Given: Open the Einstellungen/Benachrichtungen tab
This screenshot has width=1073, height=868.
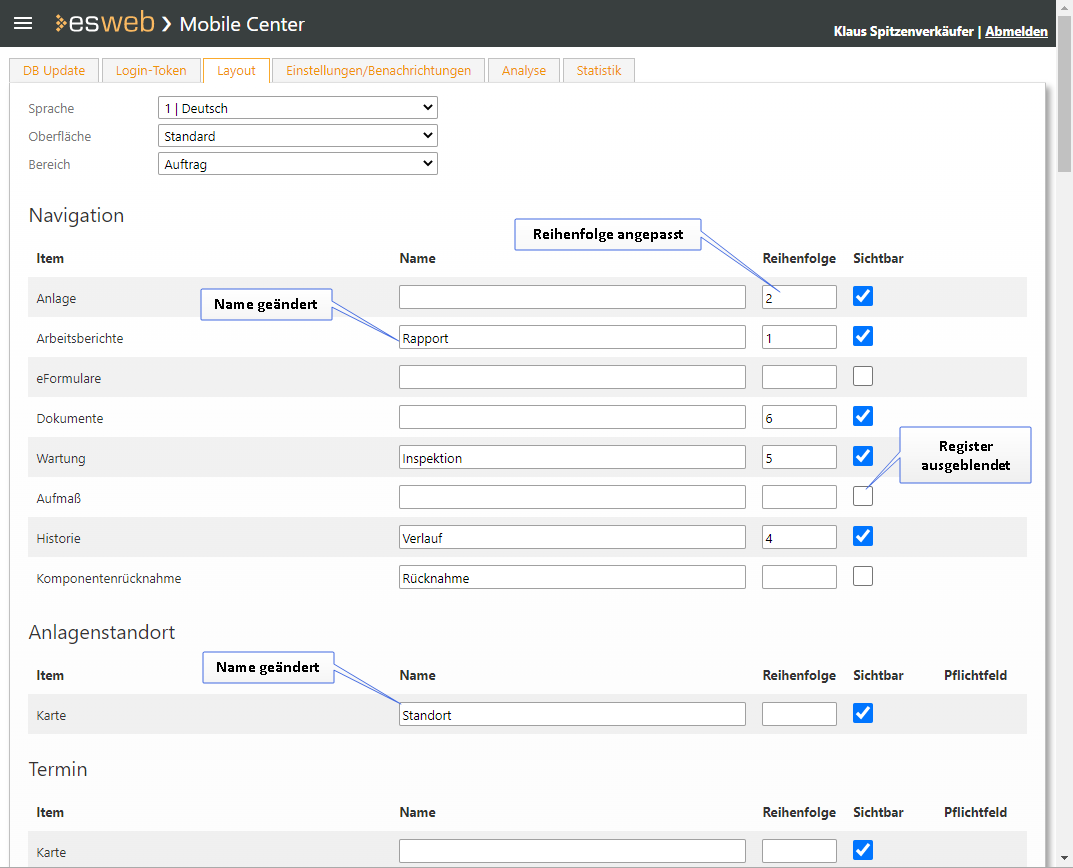Looking at the screenshot, I should [x=378, y=71].
